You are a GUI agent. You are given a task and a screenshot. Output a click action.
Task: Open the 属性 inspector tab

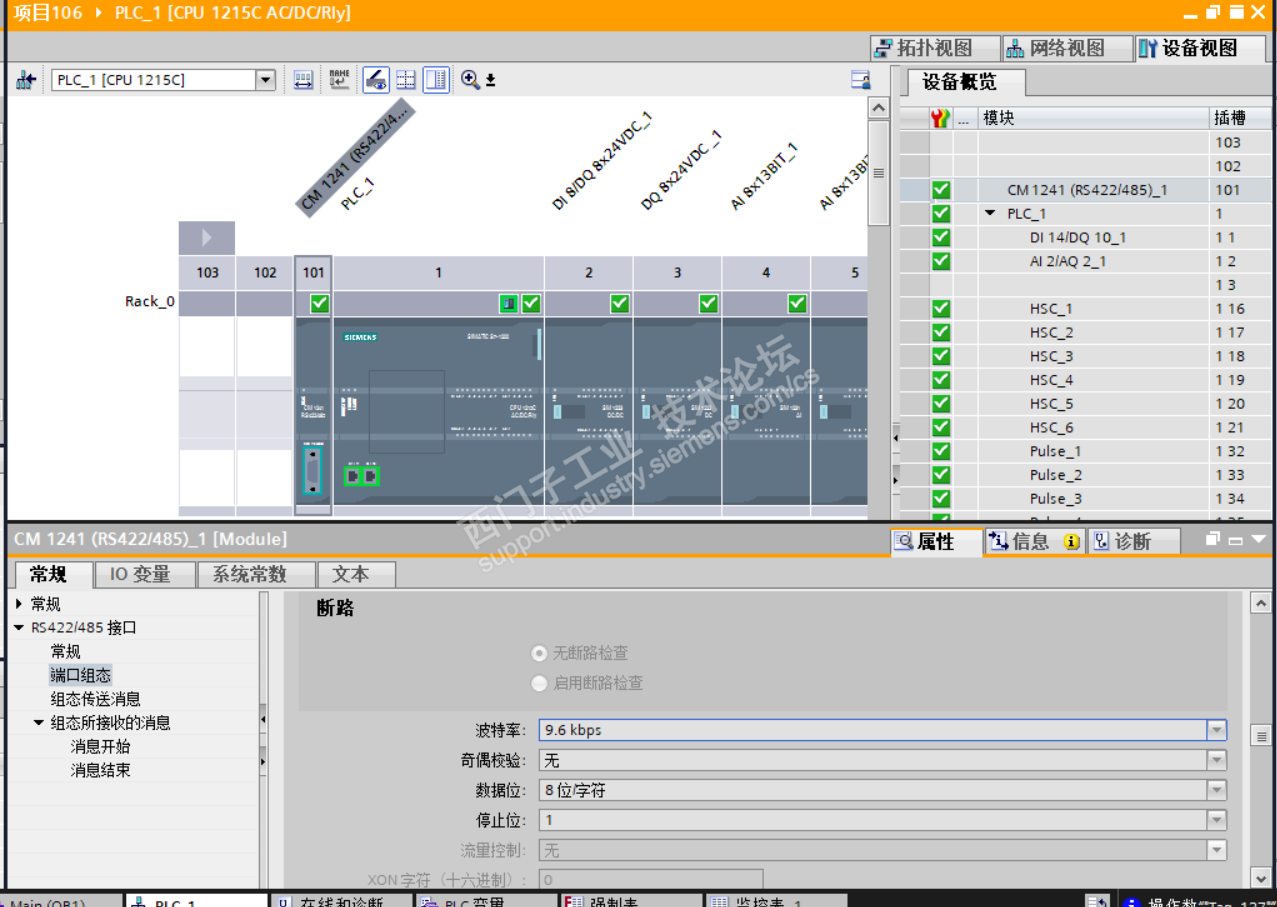click(936, 542)
